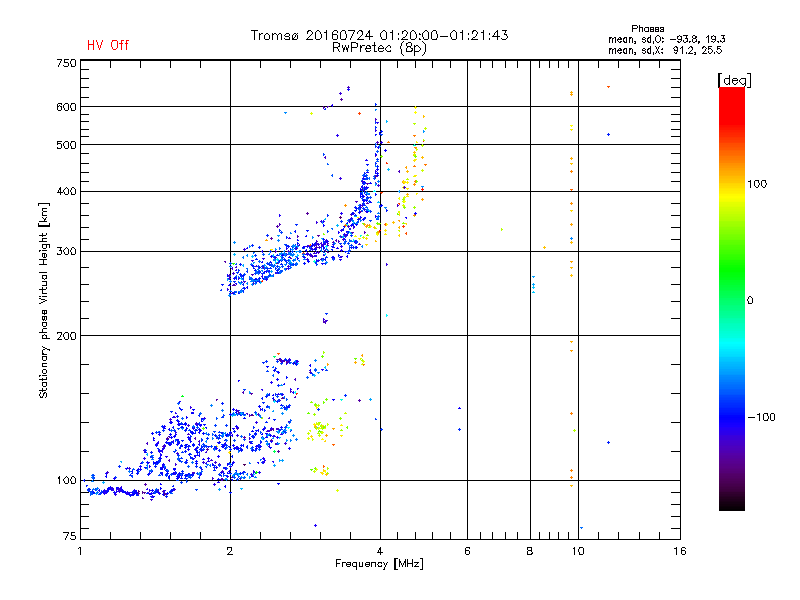The width and height of the screenshot is (800, 600).
Task: Click the 300 tick label on height axis
Action: coord(66,251)
